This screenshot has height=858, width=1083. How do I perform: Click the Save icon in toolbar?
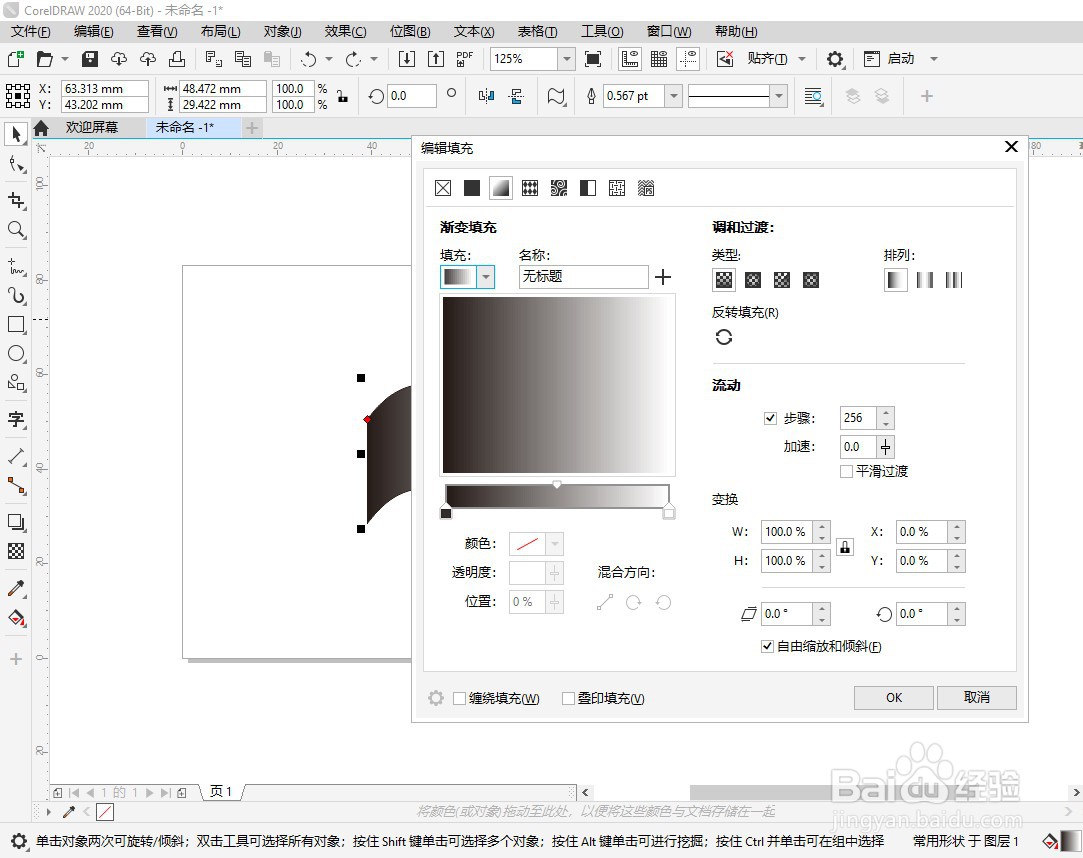click(x=90, y=59)
